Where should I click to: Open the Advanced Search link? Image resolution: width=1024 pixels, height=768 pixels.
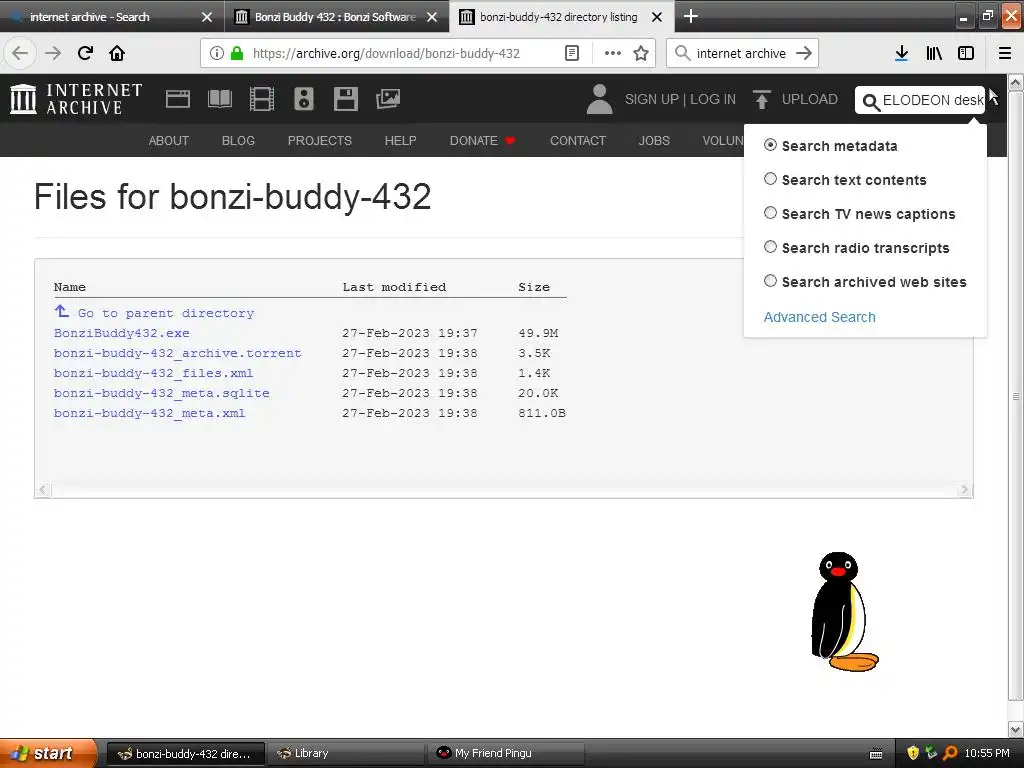(820, 317)
